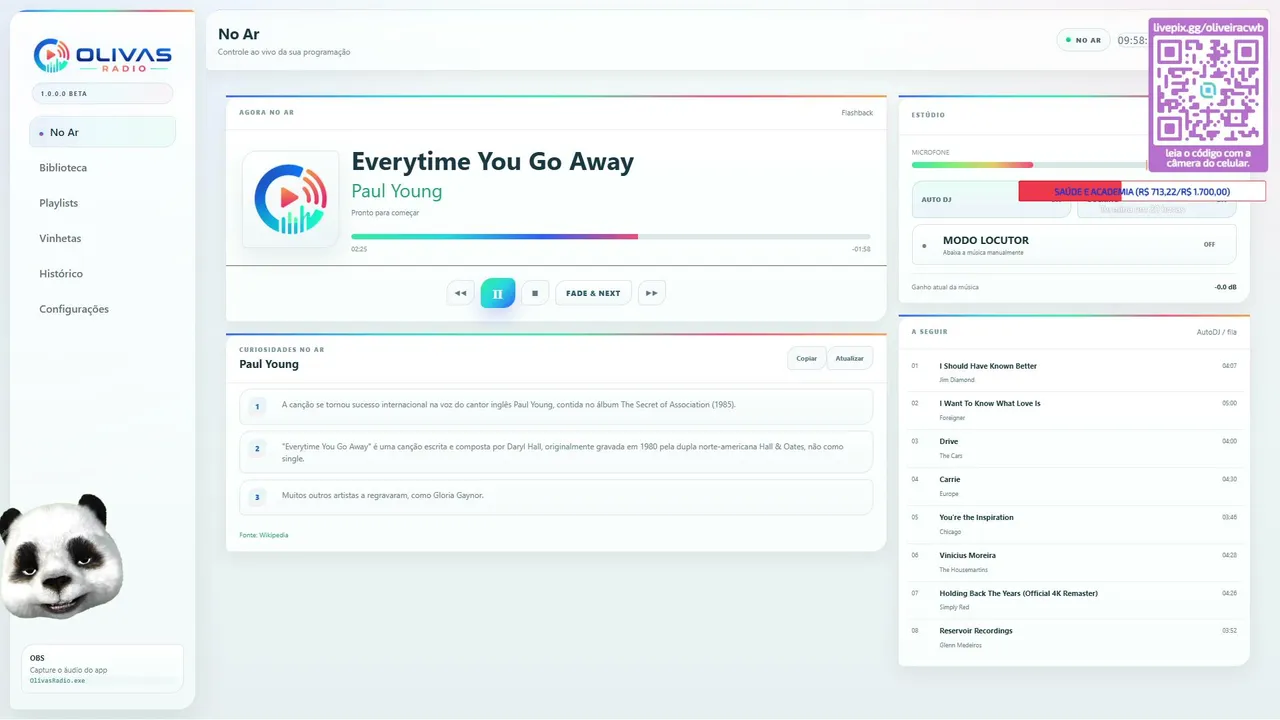Select Vinhetas in the sidebar
The image size is (1280, 720).
point(60,238)
